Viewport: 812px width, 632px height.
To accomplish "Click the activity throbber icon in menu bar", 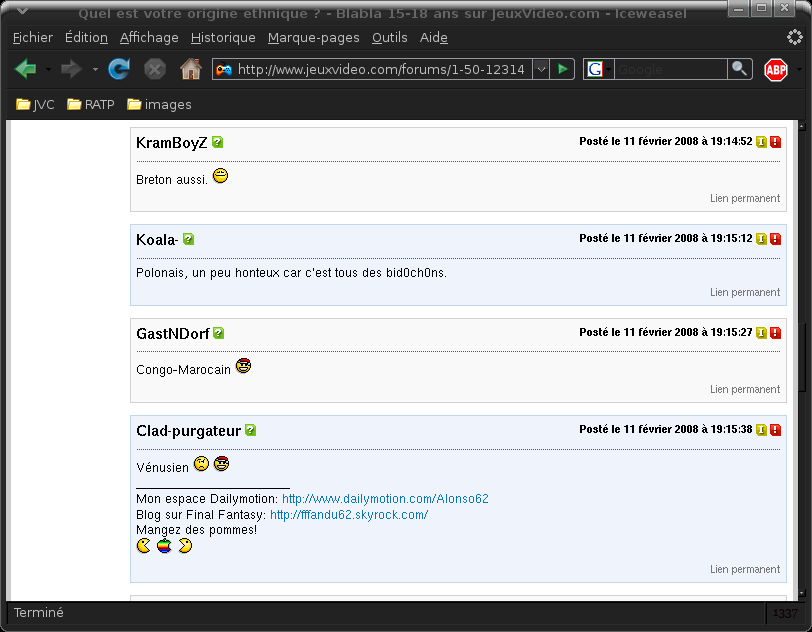I will pos(794,37).
